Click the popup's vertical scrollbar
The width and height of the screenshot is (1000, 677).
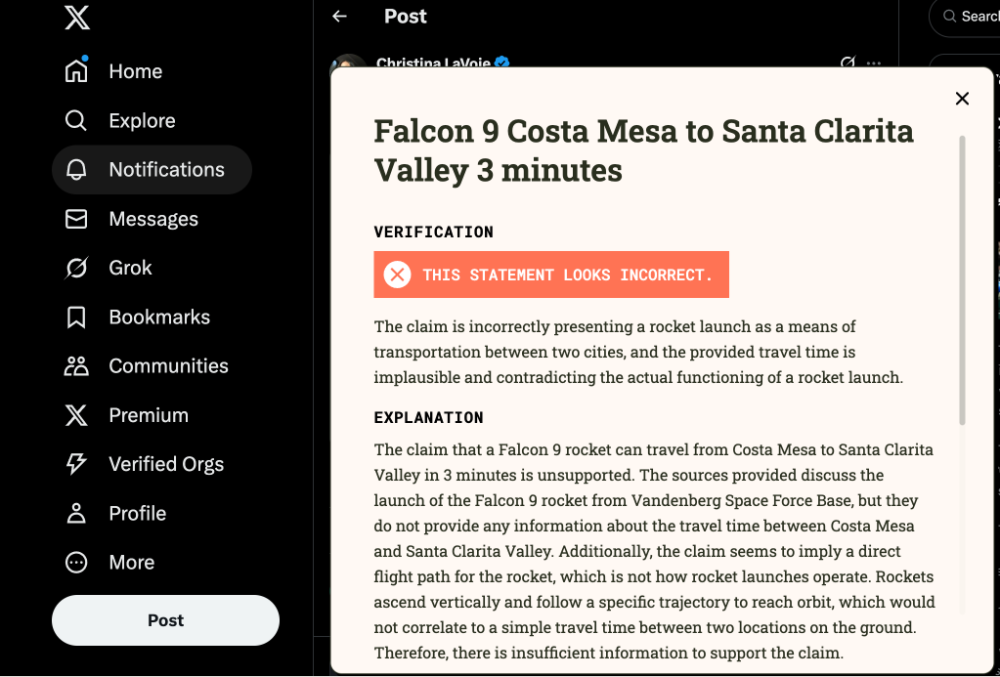tap(963, 280)
